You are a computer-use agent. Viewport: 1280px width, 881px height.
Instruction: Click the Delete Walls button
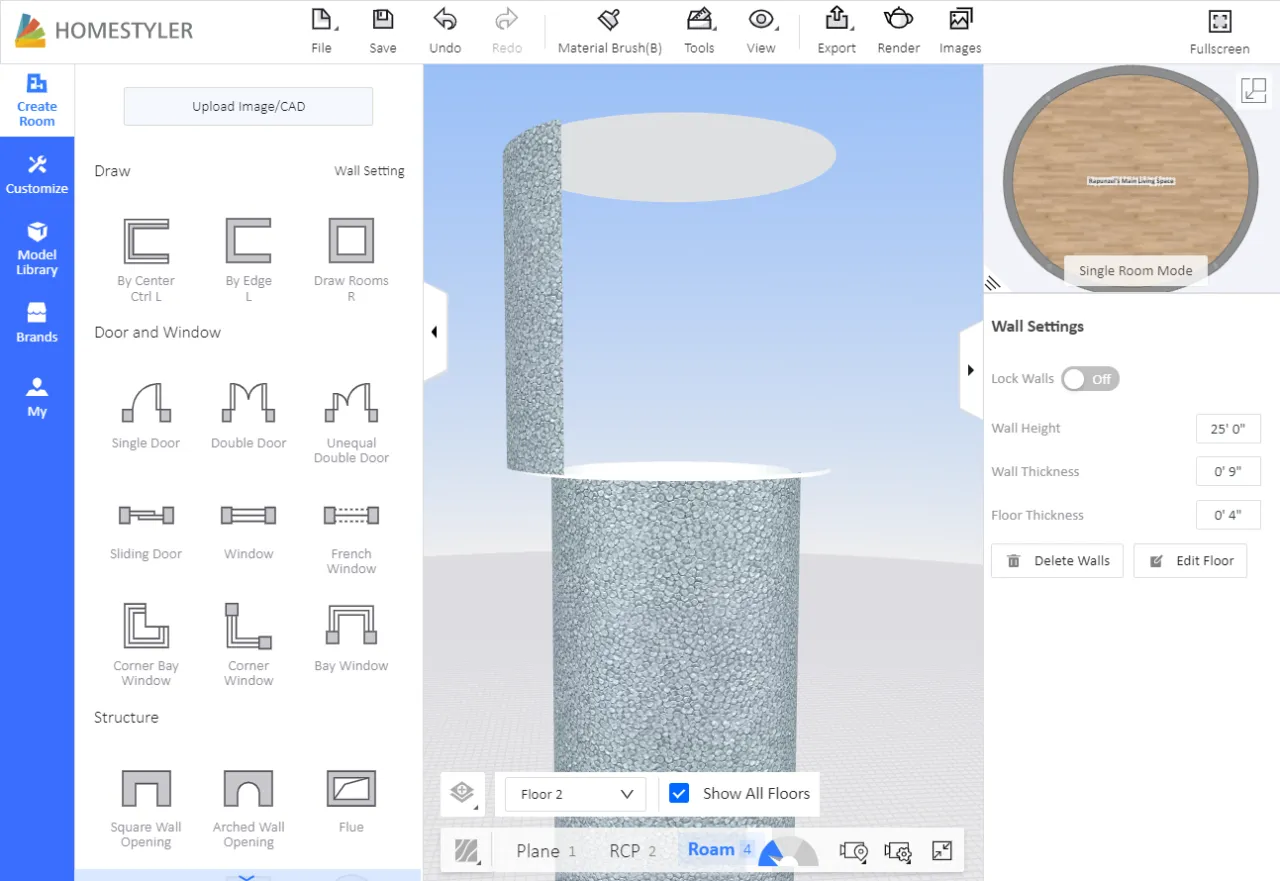[x=1057, y=561]
